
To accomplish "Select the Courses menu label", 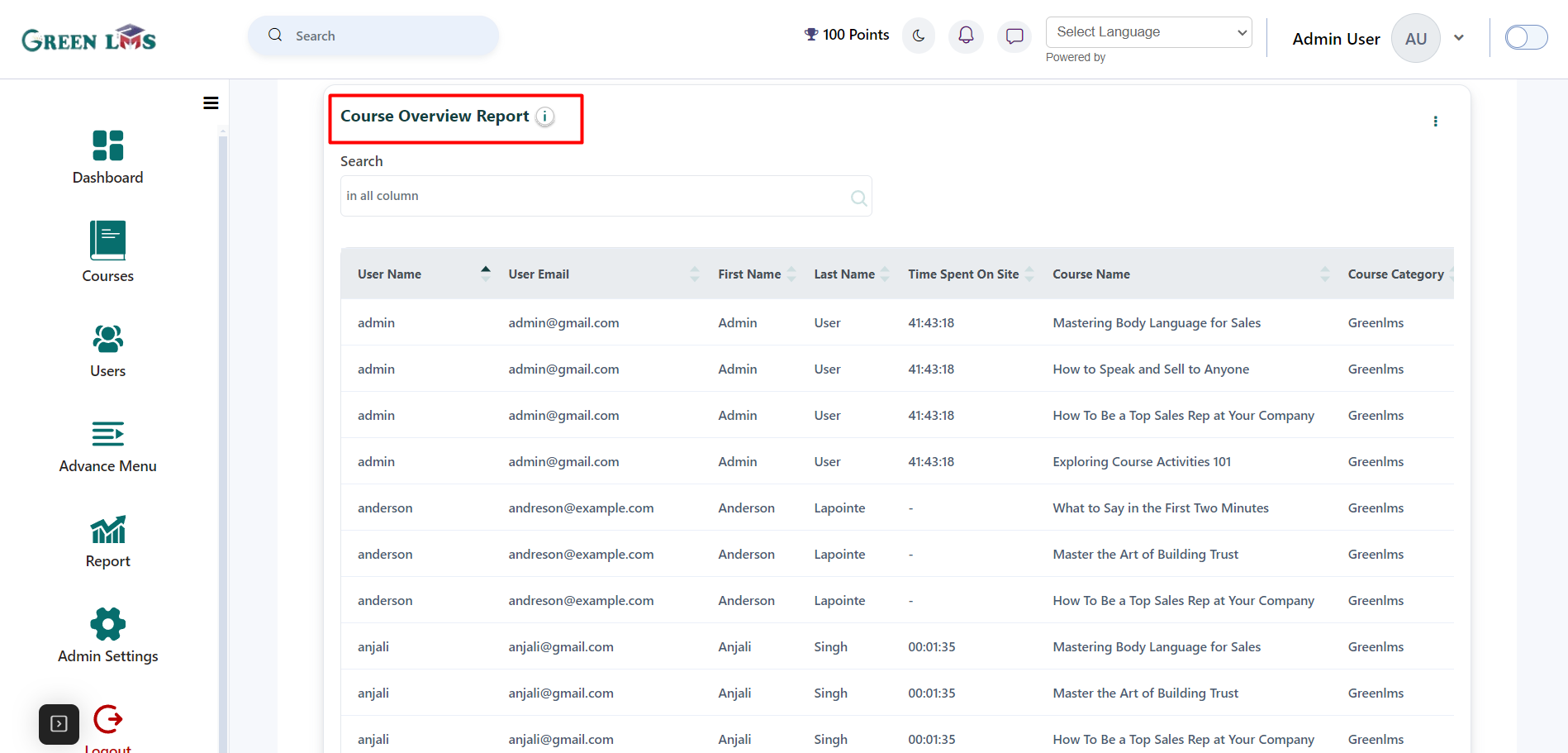I will (107, 276).
